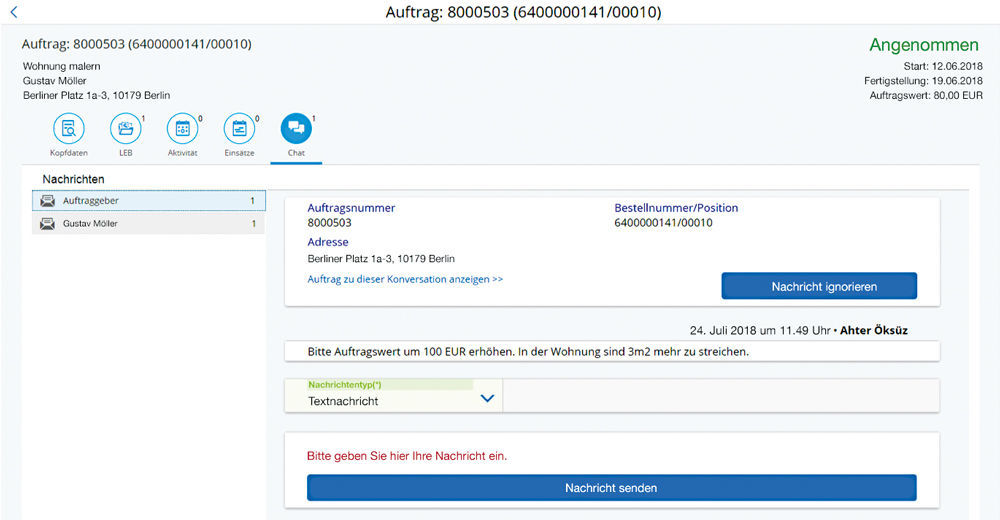Go back using the top-left arrow
The image size is (1000, 520).
13,12
